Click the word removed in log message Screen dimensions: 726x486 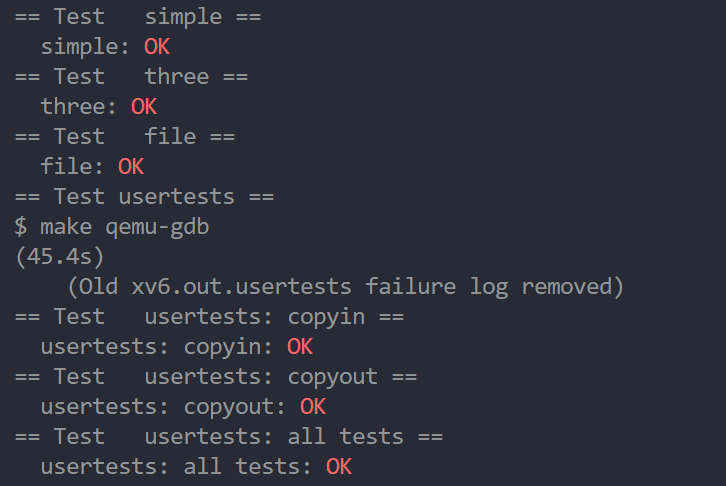tap(567, 287)
